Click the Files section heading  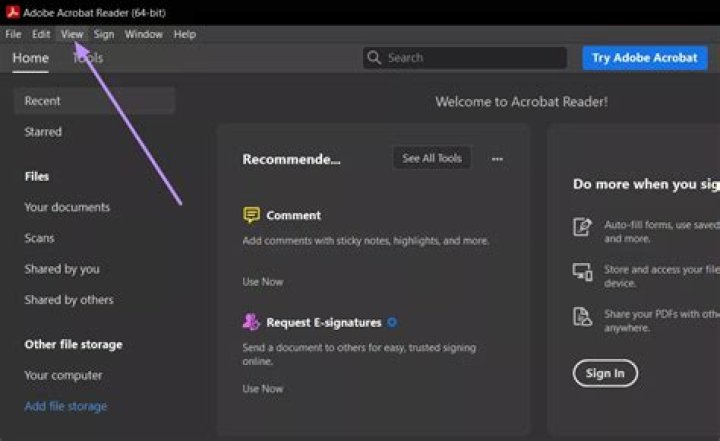coord(37,176)
